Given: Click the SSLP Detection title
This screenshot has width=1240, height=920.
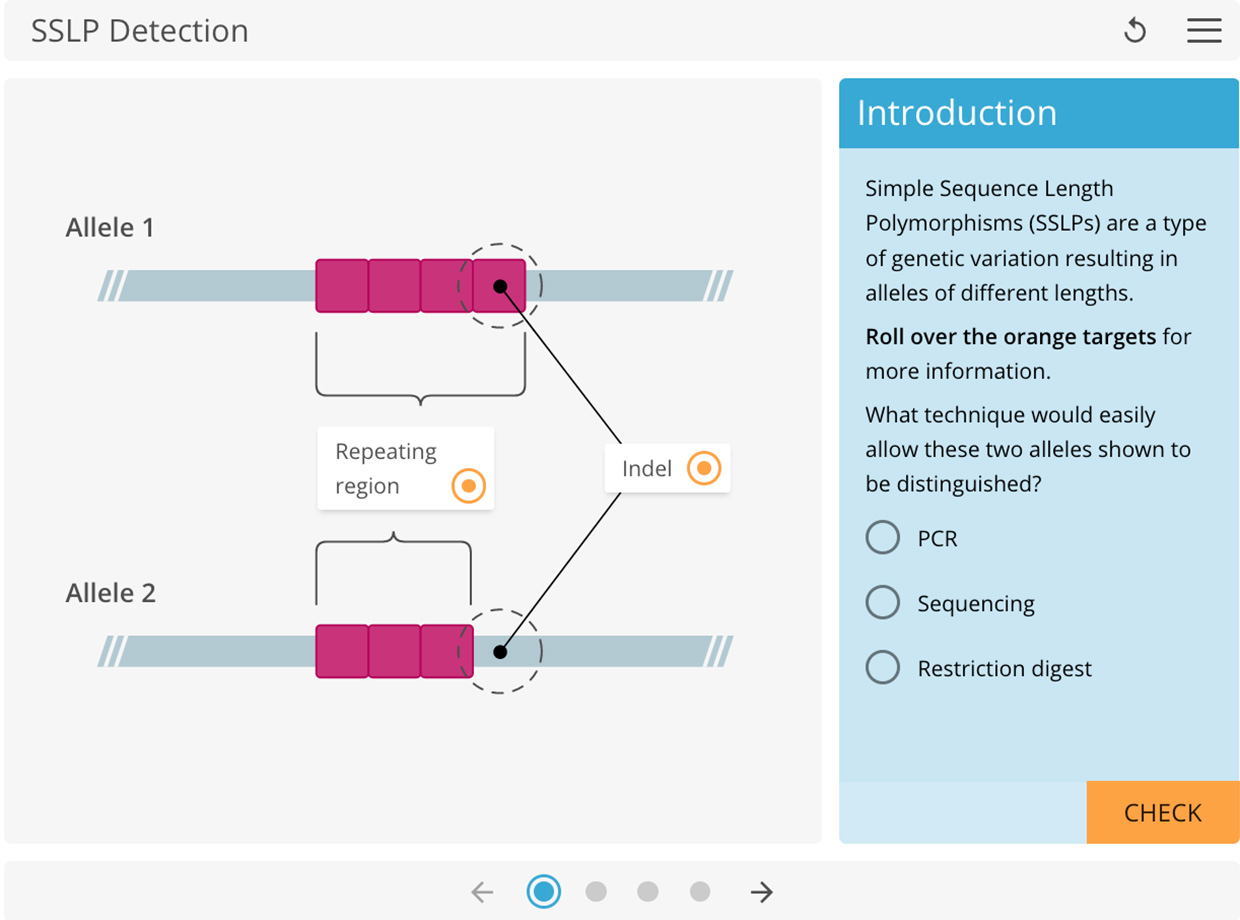Looking at the screenshot, I should click(x=140, y=31).
